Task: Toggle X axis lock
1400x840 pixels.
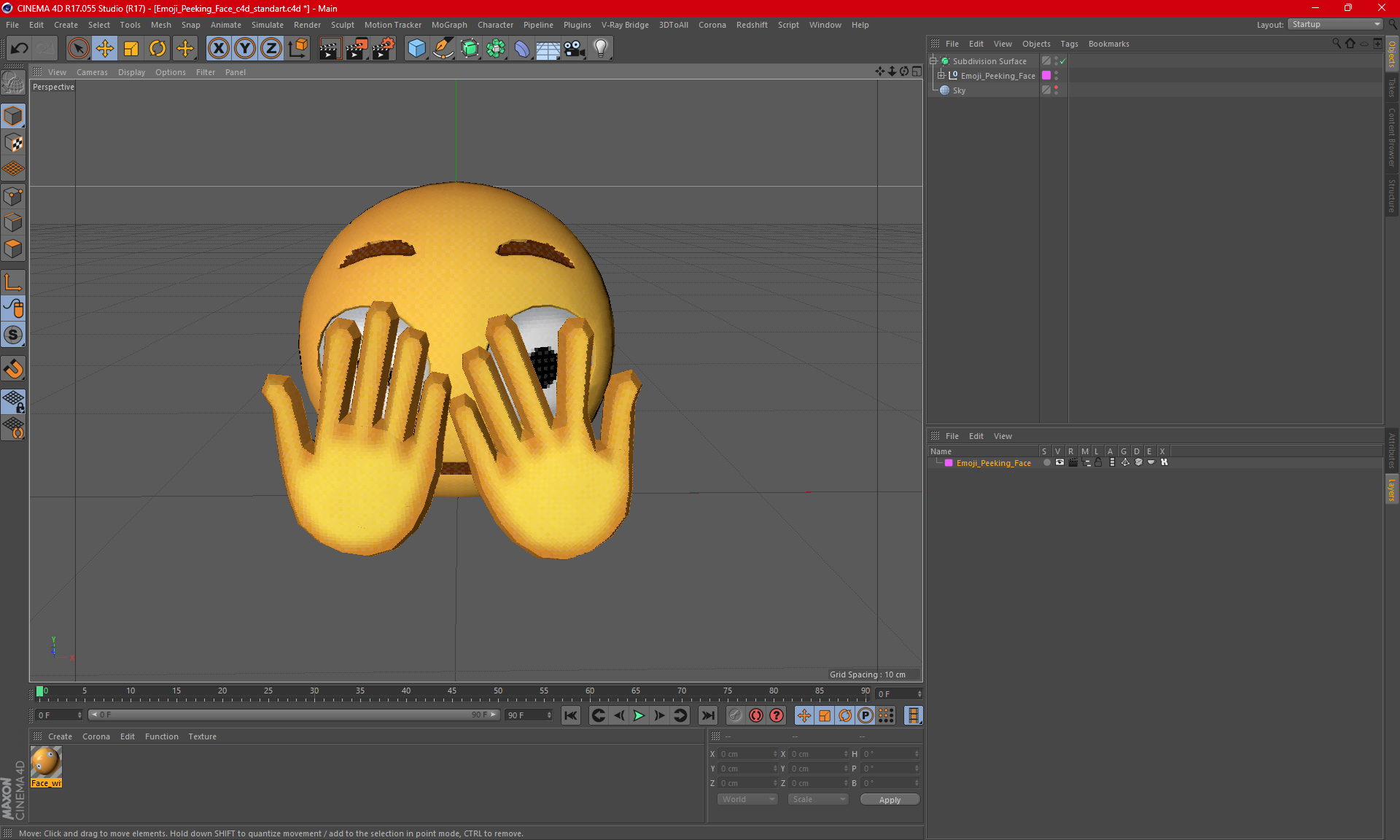Action: (x=218, y=48)
